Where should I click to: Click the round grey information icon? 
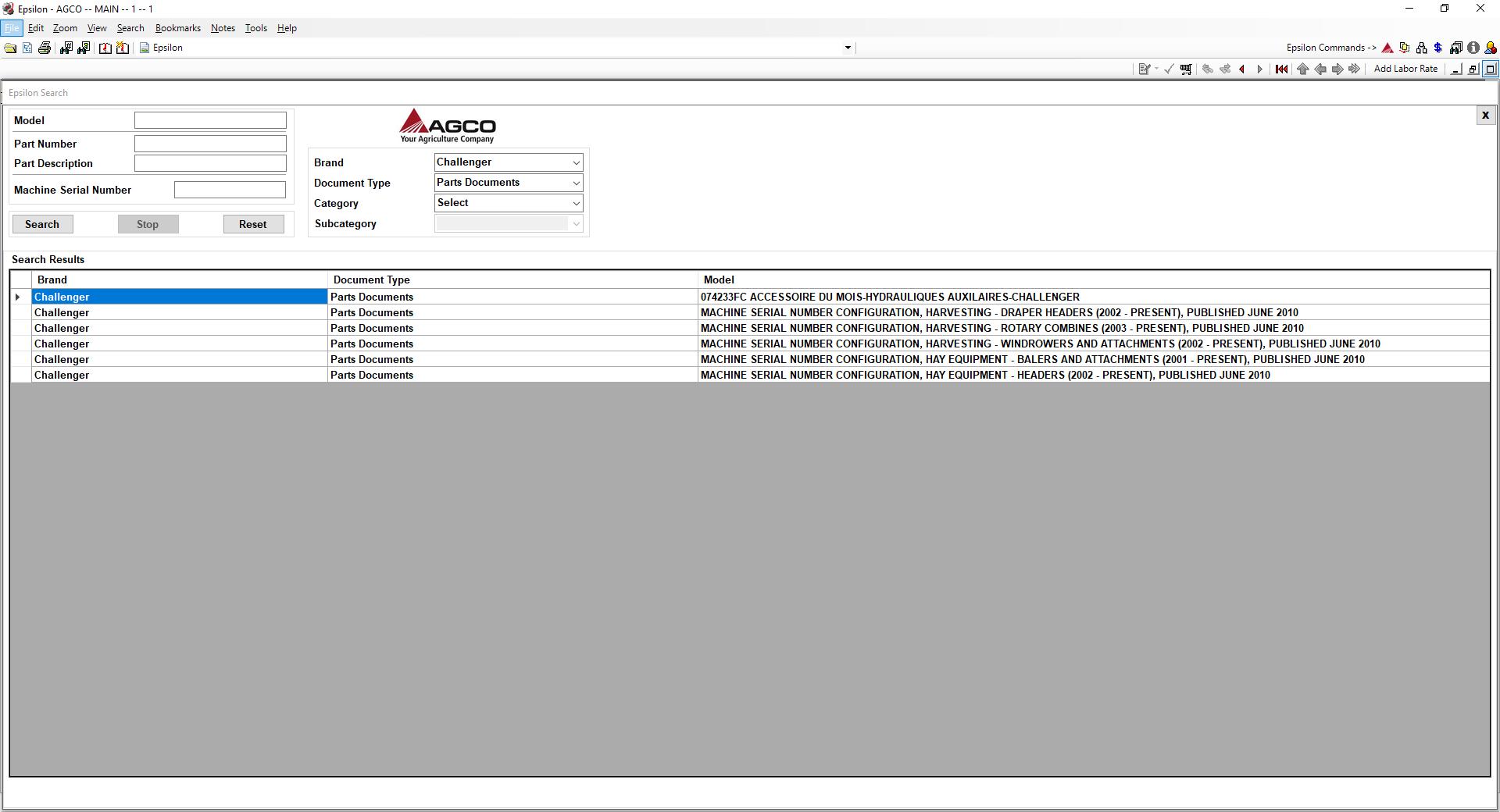click(1473, 48)
